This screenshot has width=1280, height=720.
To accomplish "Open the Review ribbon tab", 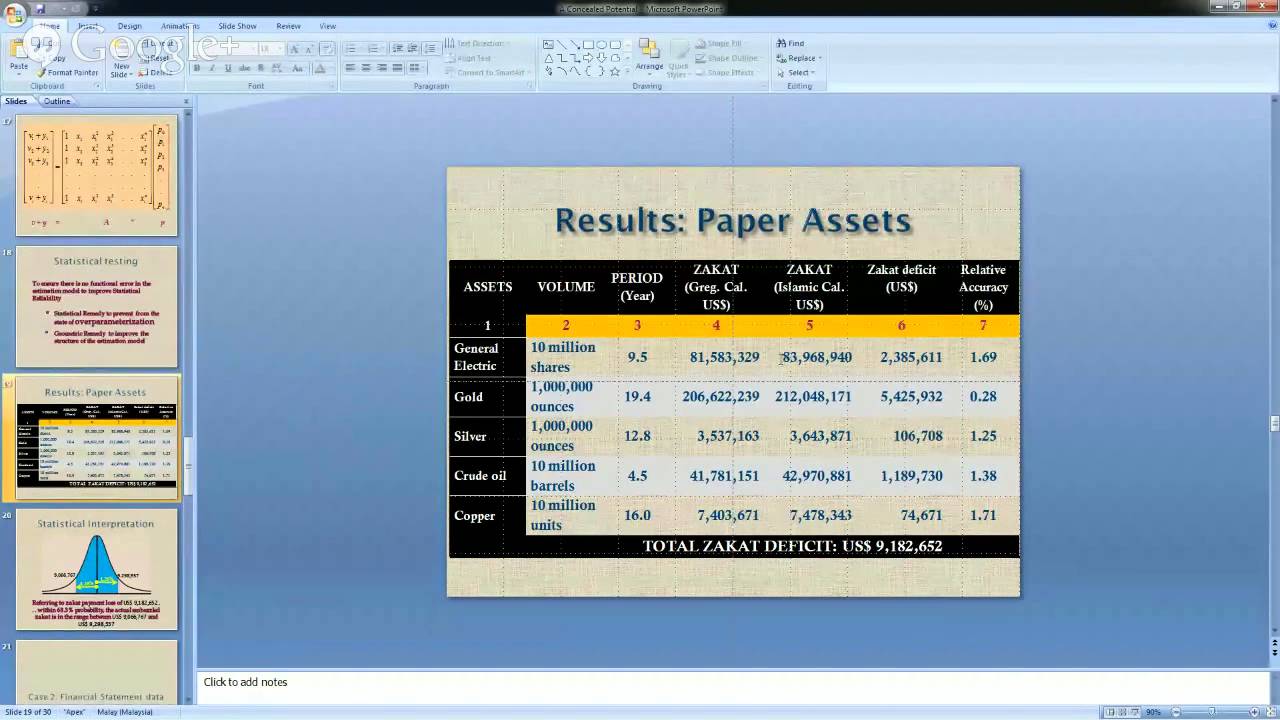I will pos(289,26).
